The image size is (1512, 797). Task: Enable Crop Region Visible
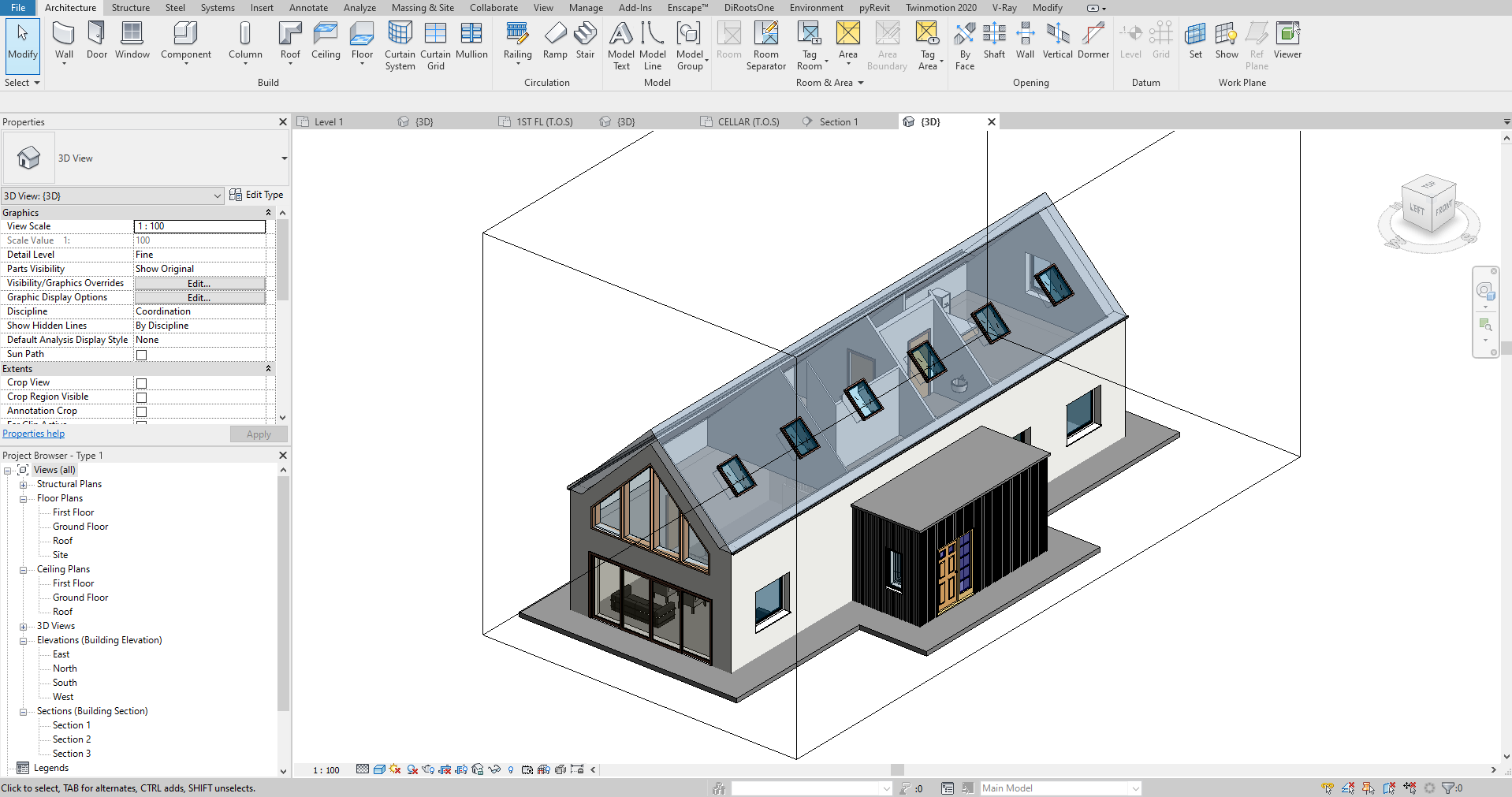click(140, 397)
